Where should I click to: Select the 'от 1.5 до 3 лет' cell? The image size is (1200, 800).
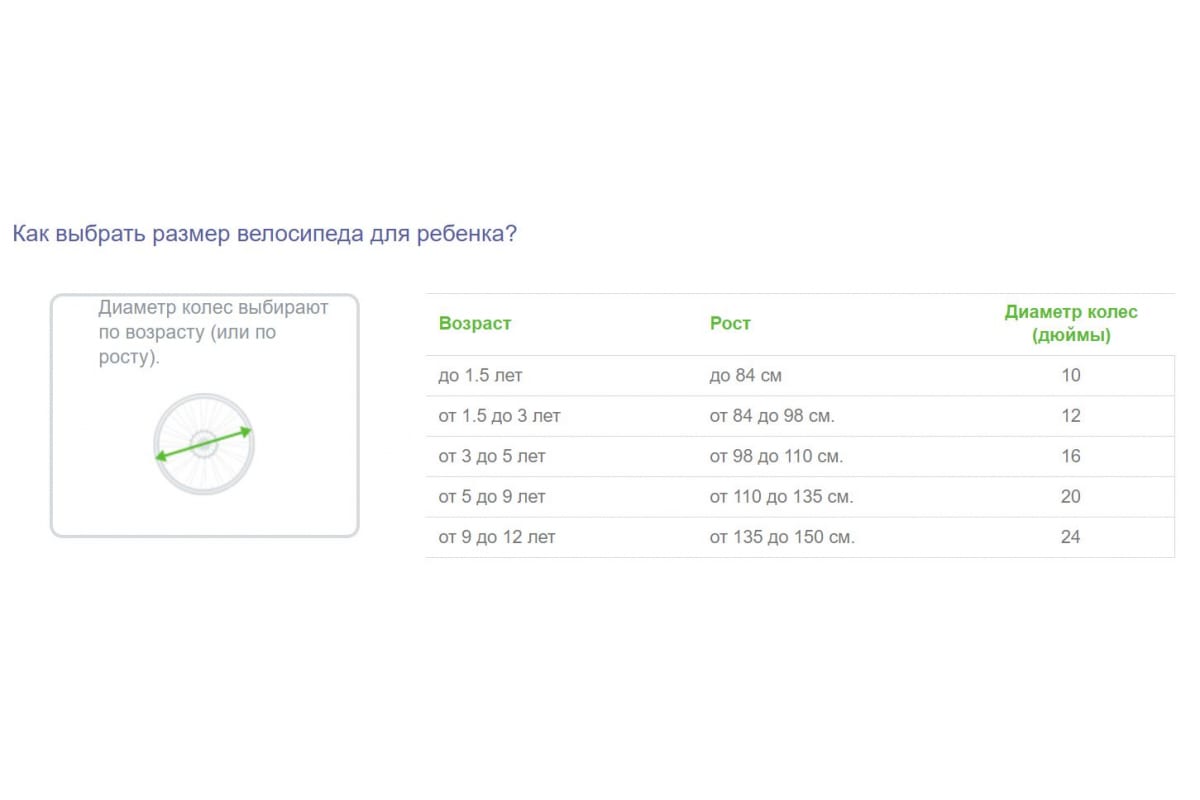tap(499, 416)
